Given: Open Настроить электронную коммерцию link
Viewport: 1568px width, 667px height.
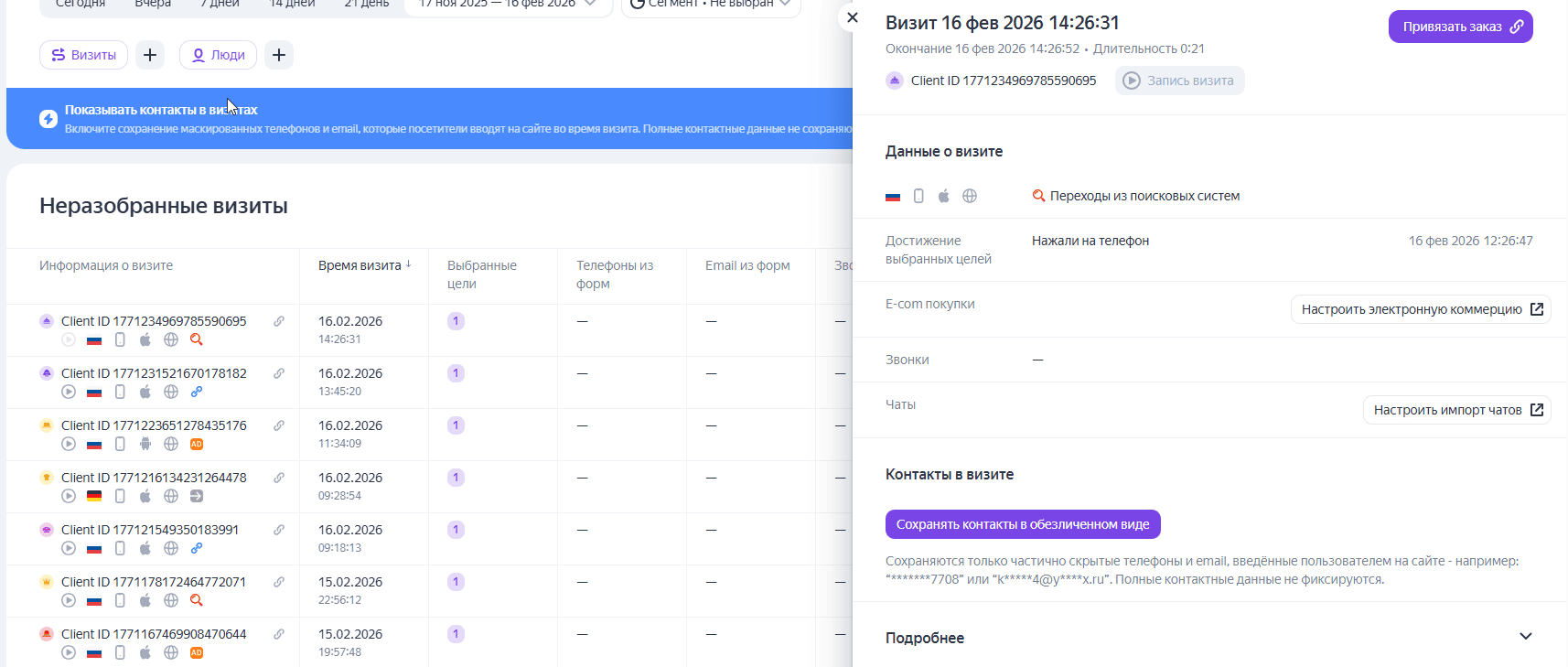Looking at the screenshot, I should click(1420, 309).
